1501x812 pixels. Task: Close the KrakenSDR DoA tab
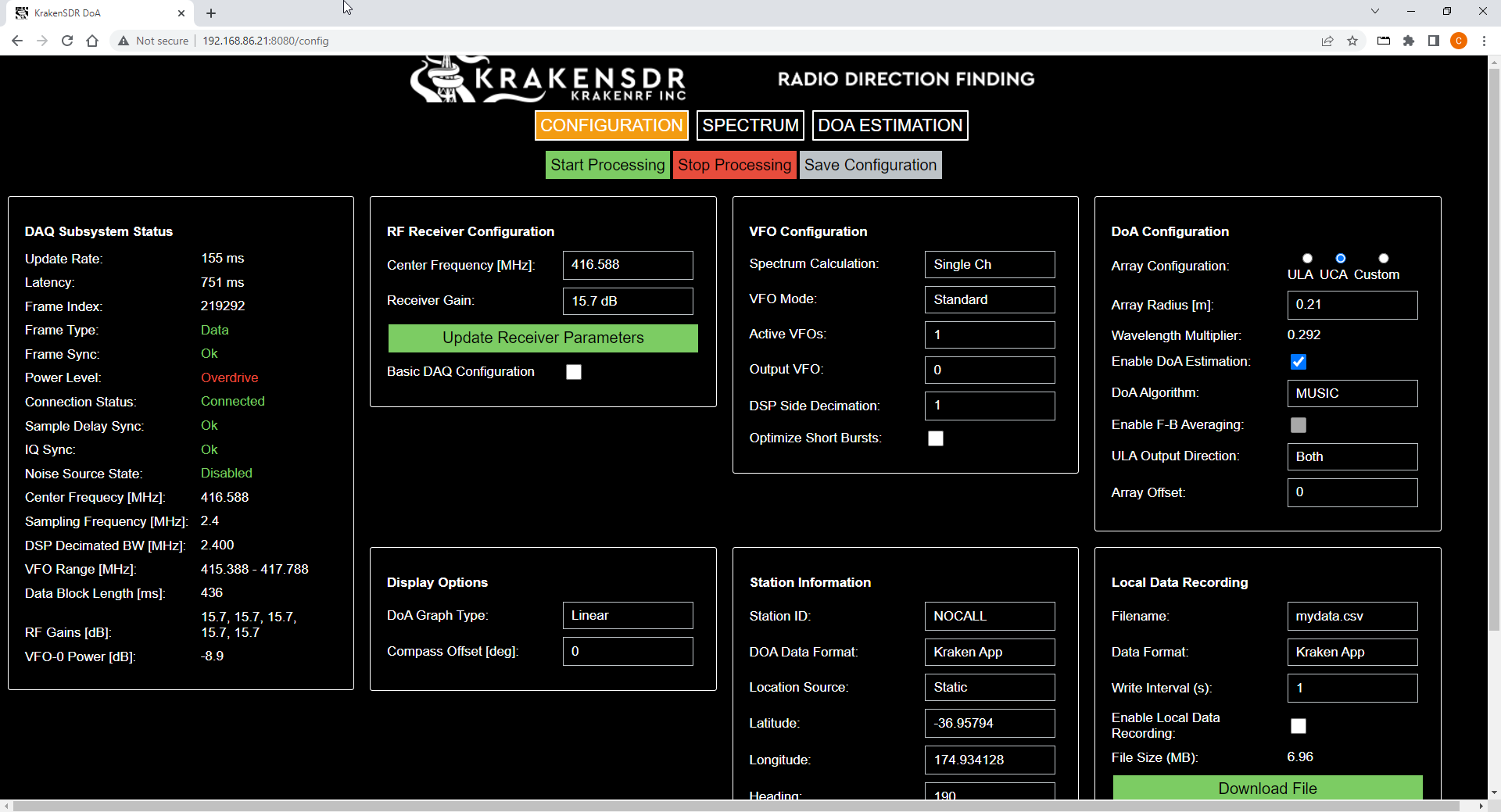pos(181,13)
